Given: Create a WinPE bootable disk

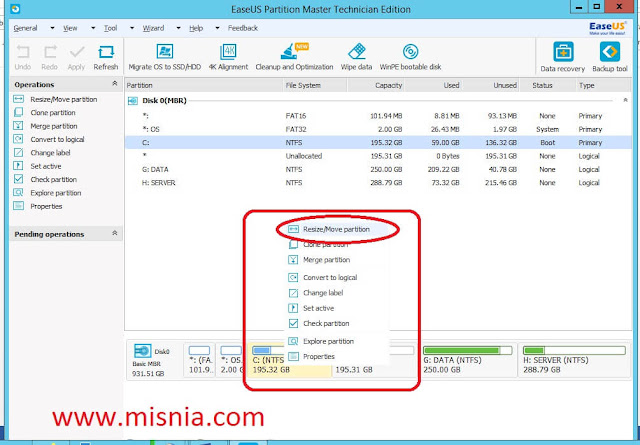Looking at the screenshot, I should coord(410,57).
